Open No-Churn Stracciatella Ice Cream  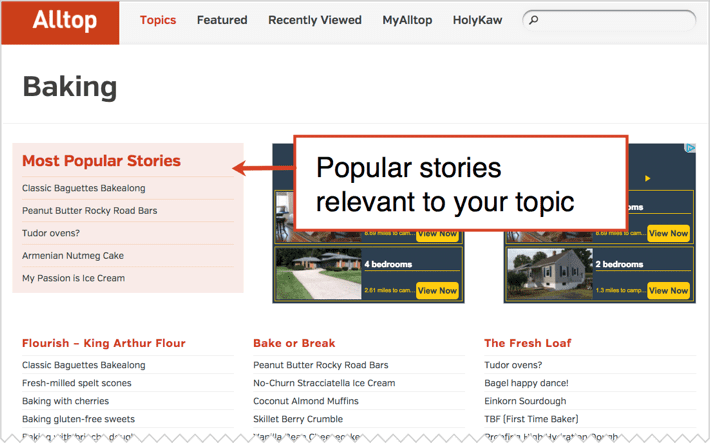click(x=324, y=383)
